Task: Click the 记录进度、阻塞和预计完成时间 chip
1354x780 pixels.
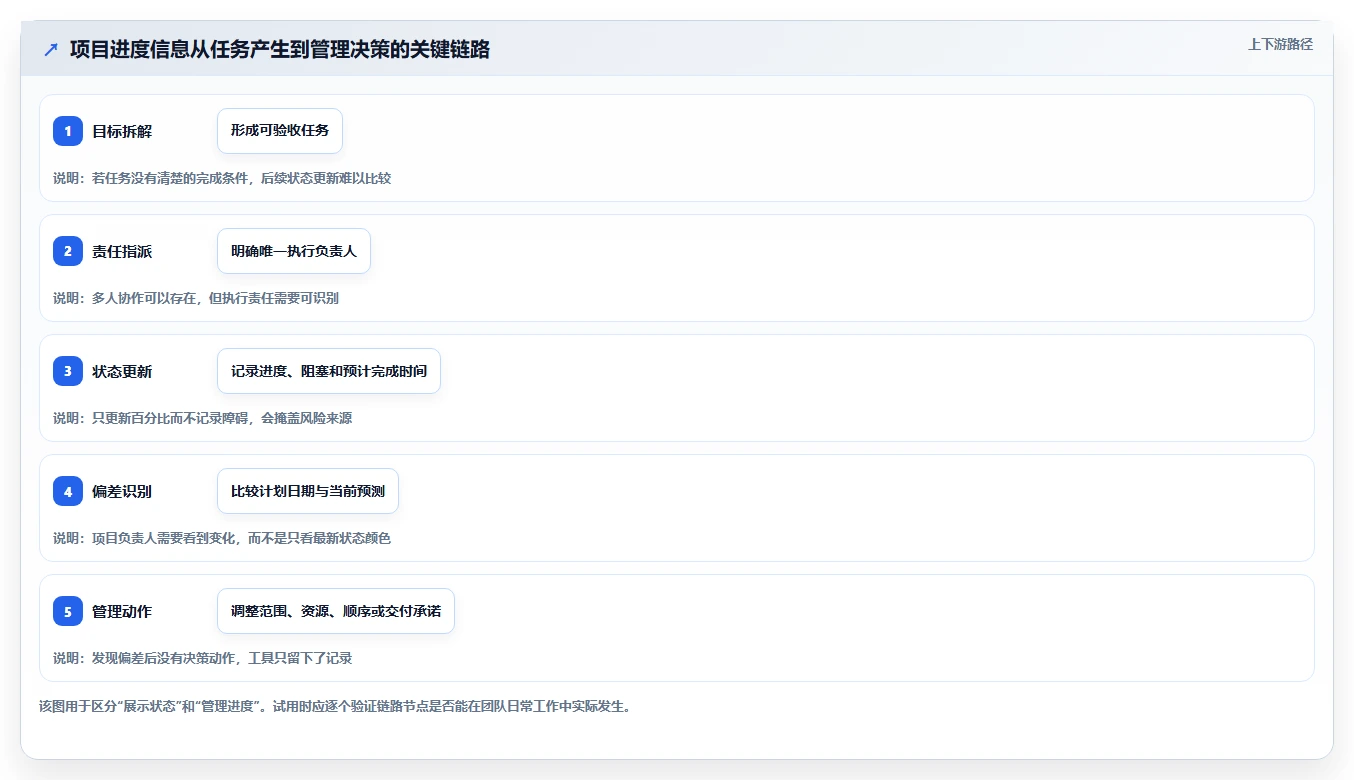Action: point(329,371)
